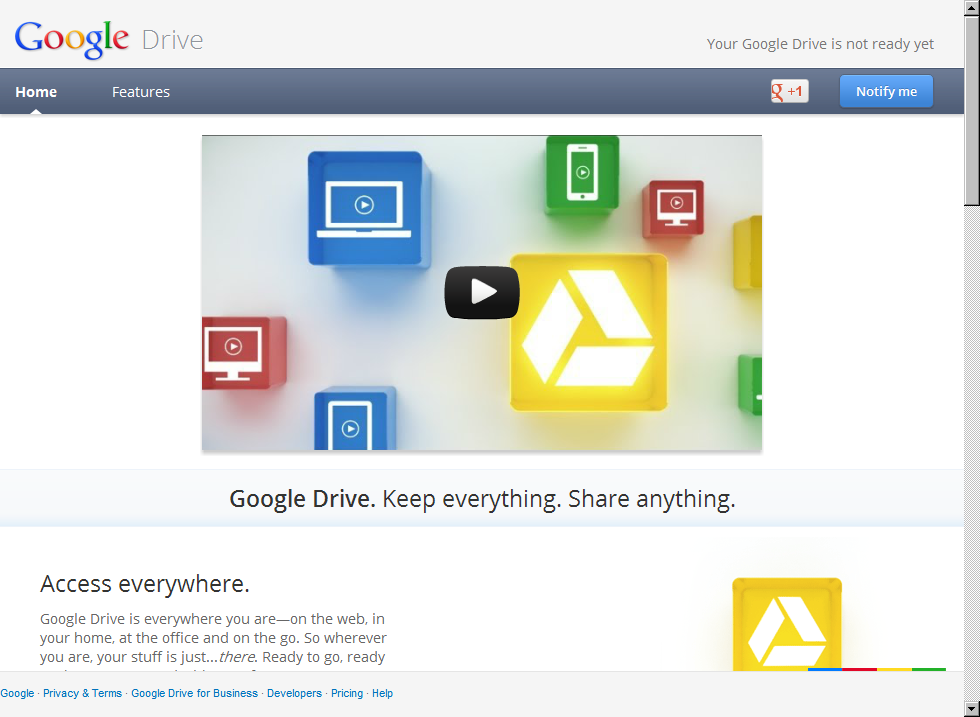Screen dimensions: 980x717
Task: Open Google Drive for Business link
Action: 194,693
